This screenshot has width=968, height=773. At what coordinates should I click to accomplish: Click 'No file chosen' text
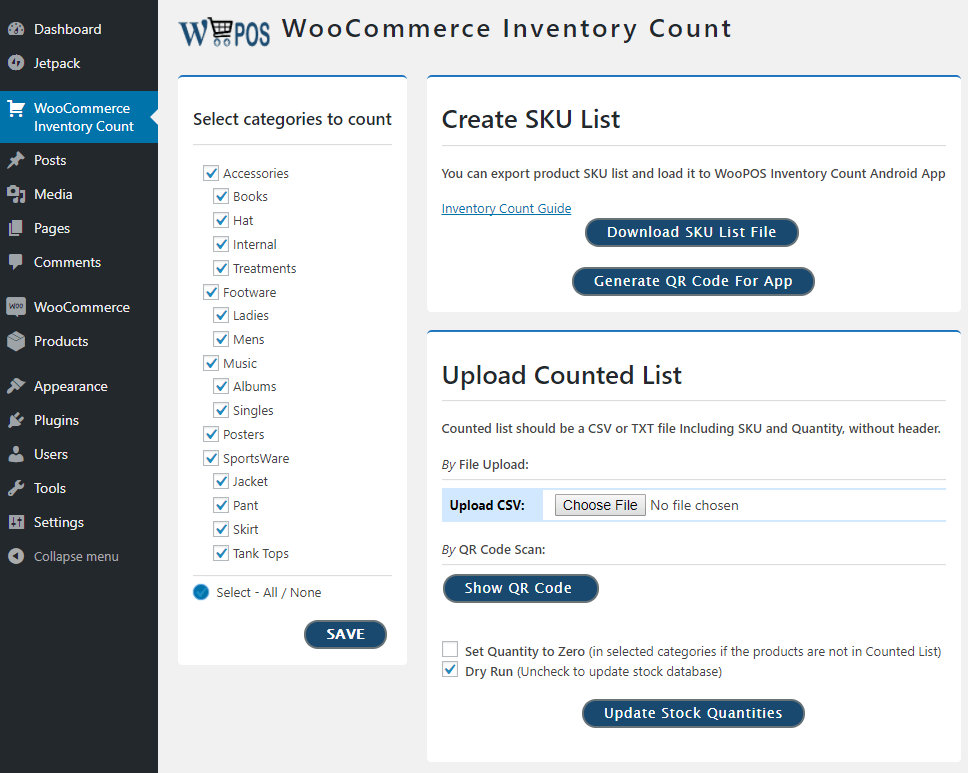click(695, 505)
